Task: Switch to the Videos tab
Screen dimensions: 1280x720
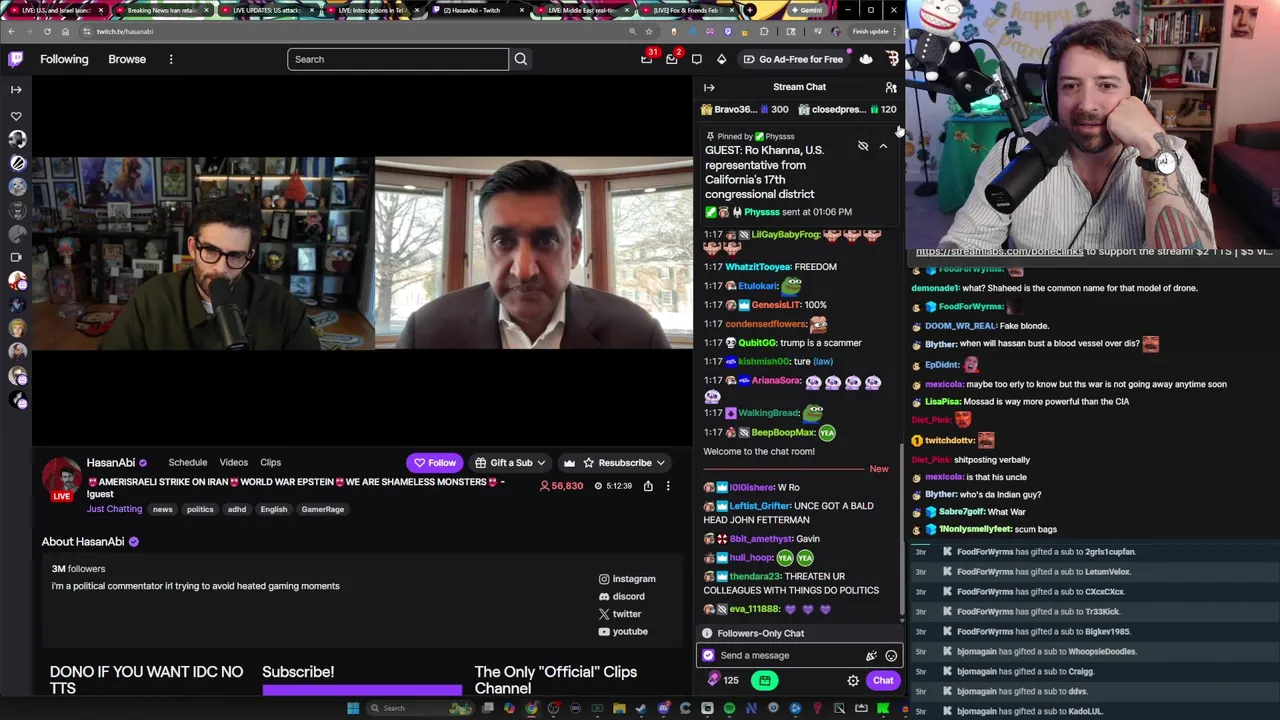Action: 234,462
